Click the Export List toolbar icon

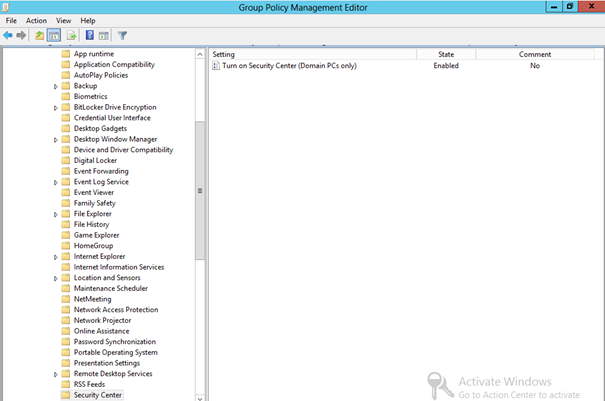pyautogui.click(x=71, y=36)
